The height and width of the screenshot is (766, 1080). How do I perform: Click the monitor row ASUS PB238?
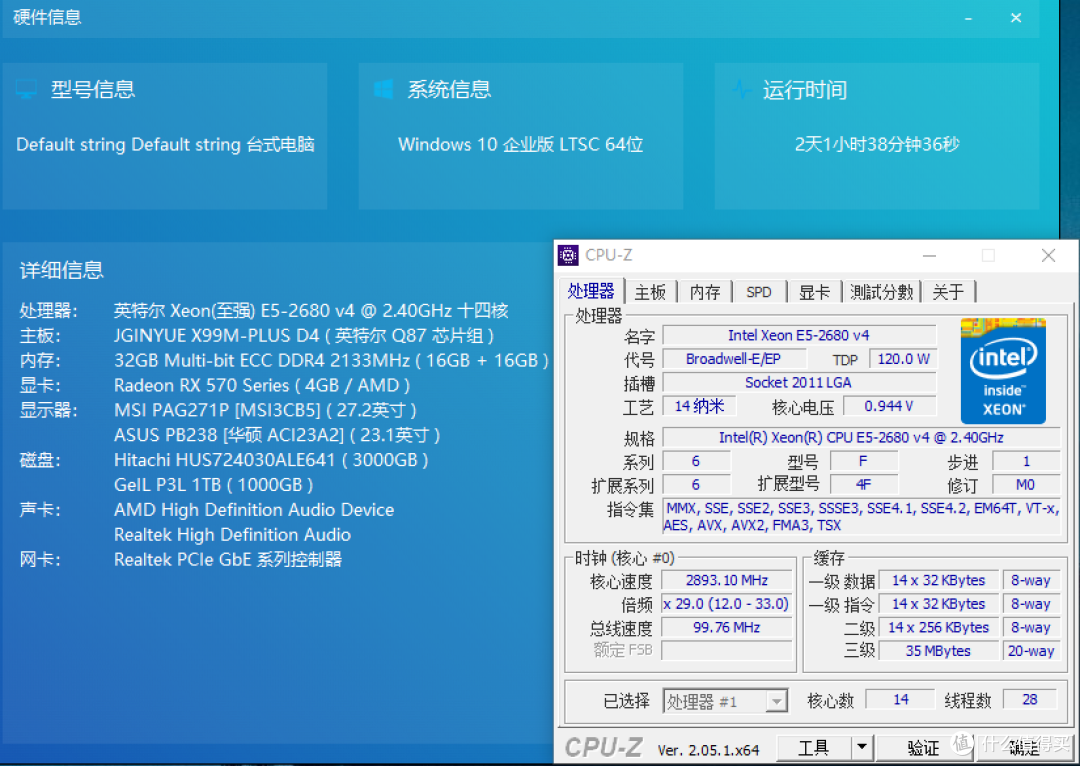click(x=277, y=435)
